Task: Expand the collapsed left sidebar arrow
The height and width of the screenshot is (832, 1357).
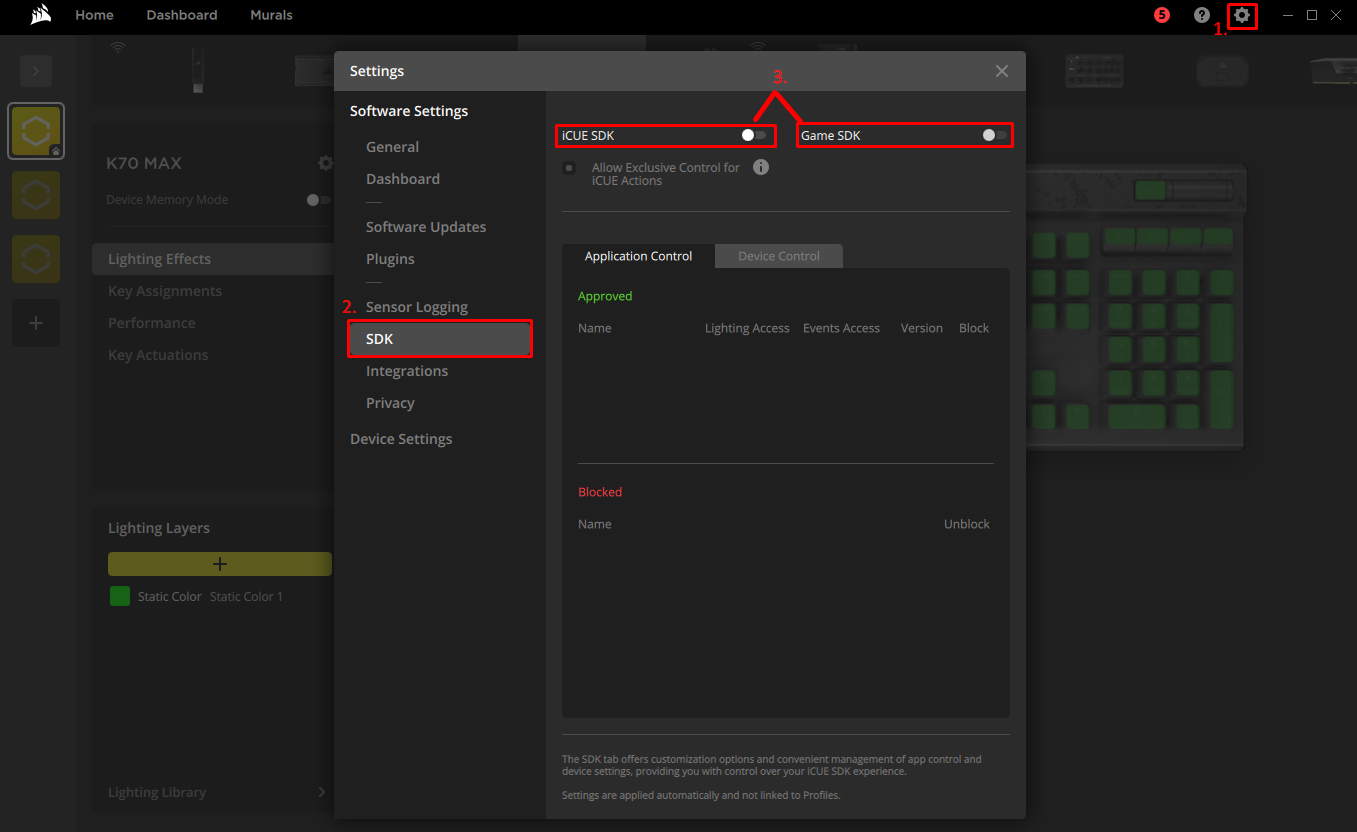Action: point(35,70)
